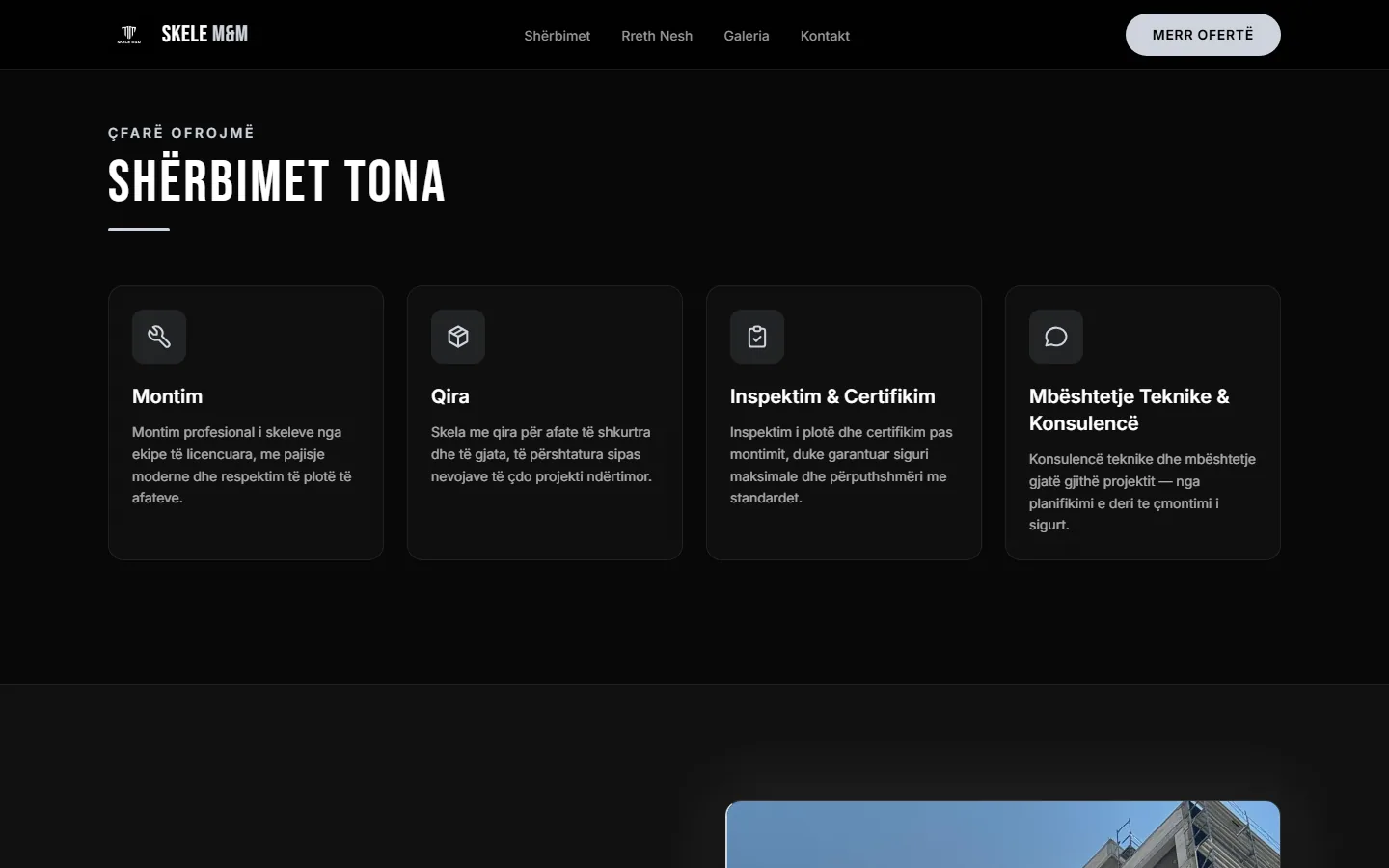
Task: Select the Montim card title
Action: [168, 396]
